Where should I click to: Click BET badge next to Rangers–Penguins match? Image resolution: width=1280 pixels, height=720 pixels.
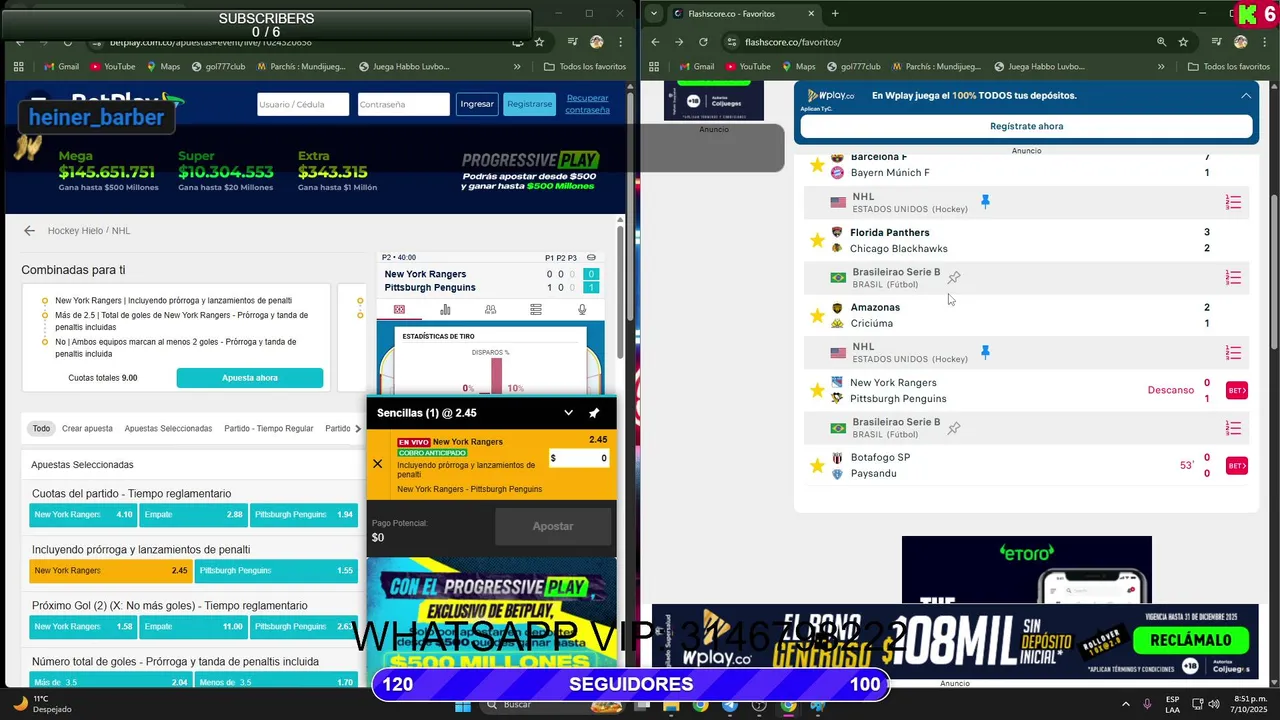(x=1237, y=390)
